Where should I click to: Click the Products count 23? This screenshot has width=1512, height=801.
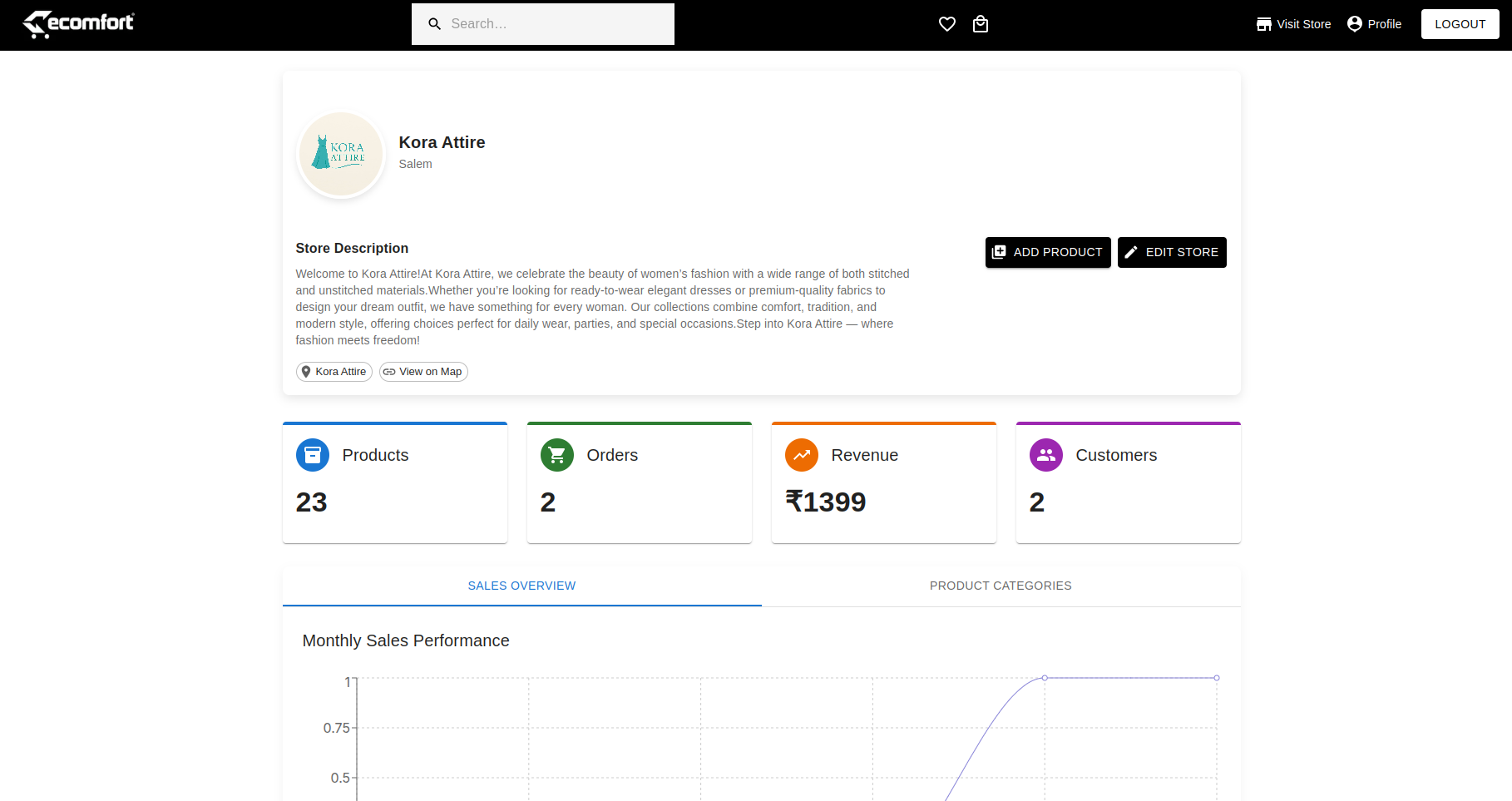point(312,502)
